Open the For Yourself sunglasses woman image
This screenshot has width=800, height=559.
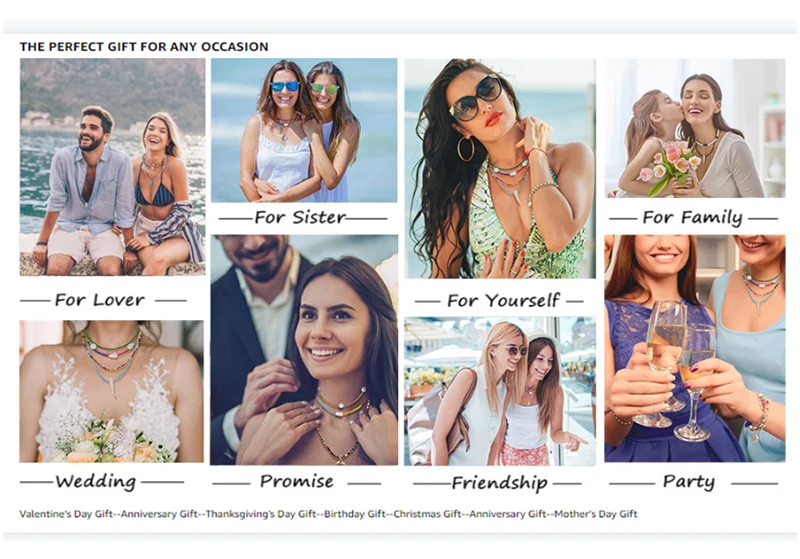click(500, 168)
